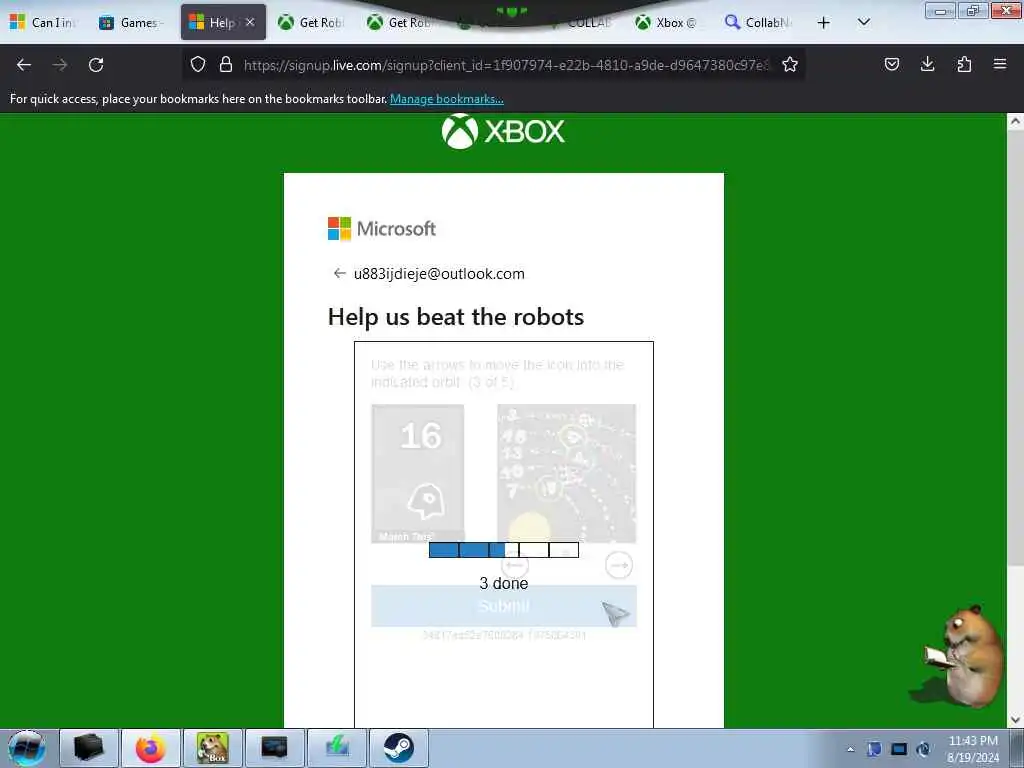
Task: Open the black box taskbar application
Action: click(x=89, y=748)
